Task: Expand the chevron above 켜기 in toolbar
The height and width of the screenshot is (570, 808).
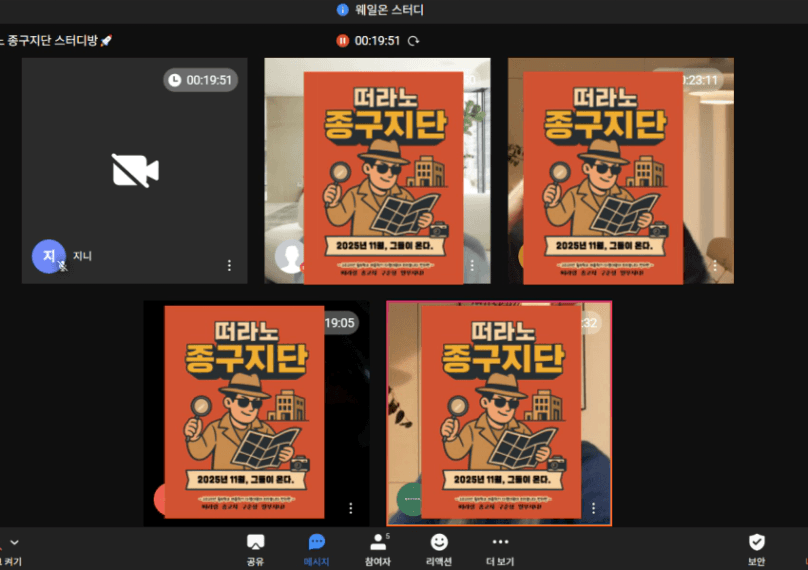Action: (x=14, y=542)
